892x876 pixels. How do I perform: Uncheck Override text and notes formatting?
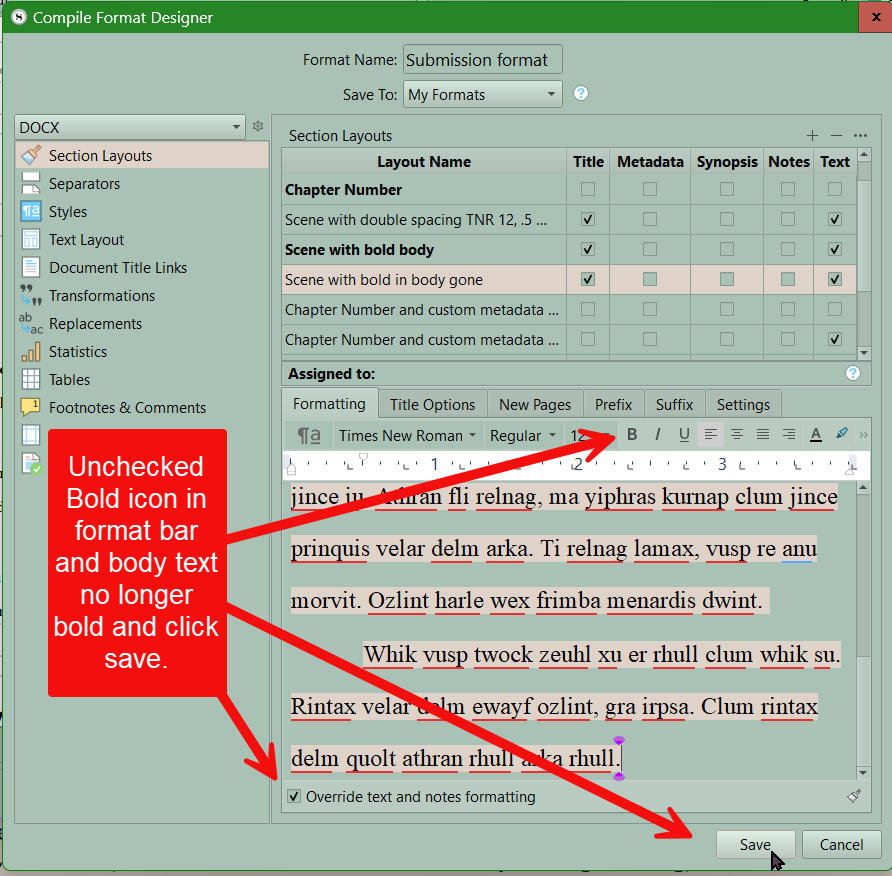tap(294, 797)
